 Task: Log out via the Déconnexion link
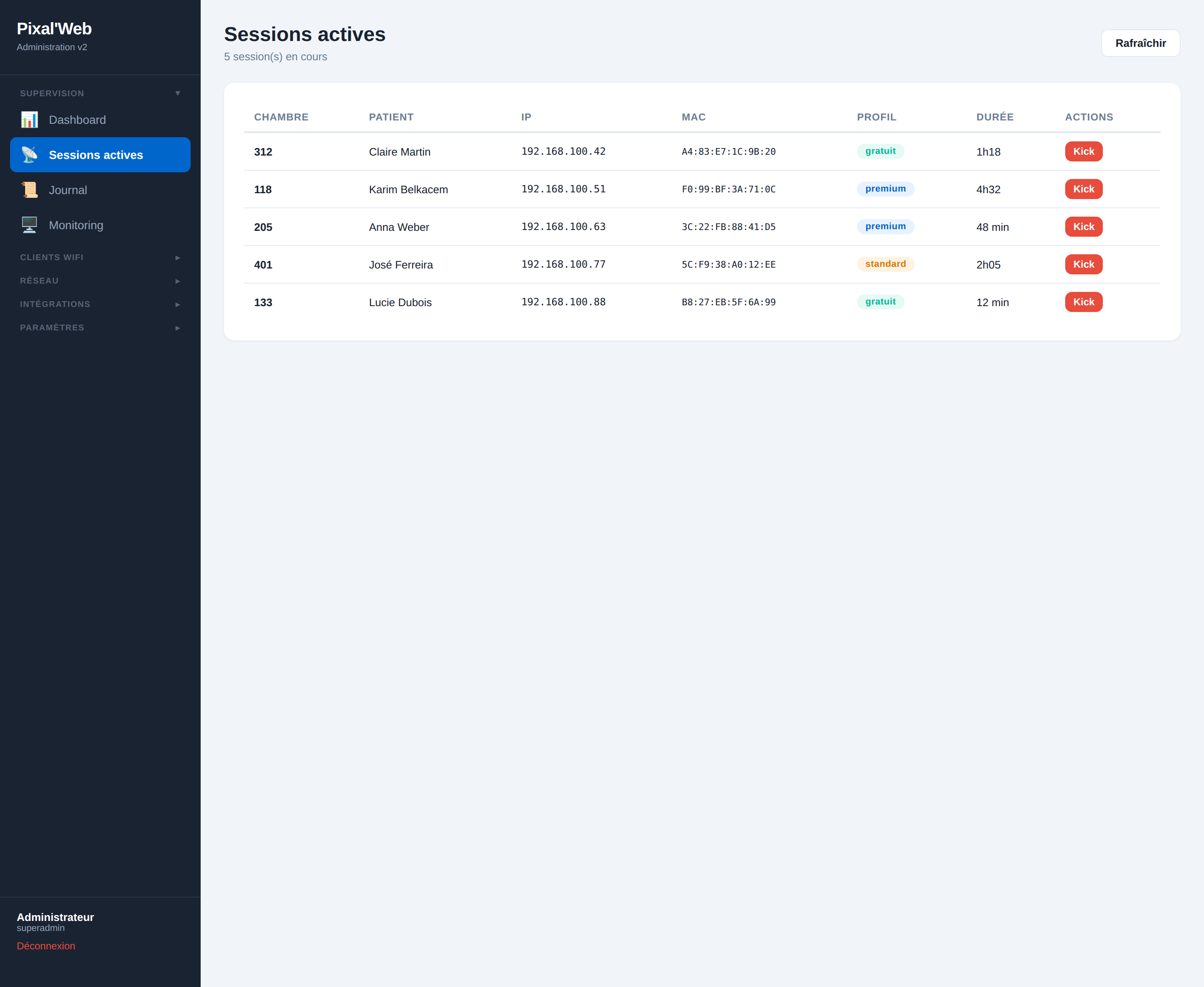46,946
